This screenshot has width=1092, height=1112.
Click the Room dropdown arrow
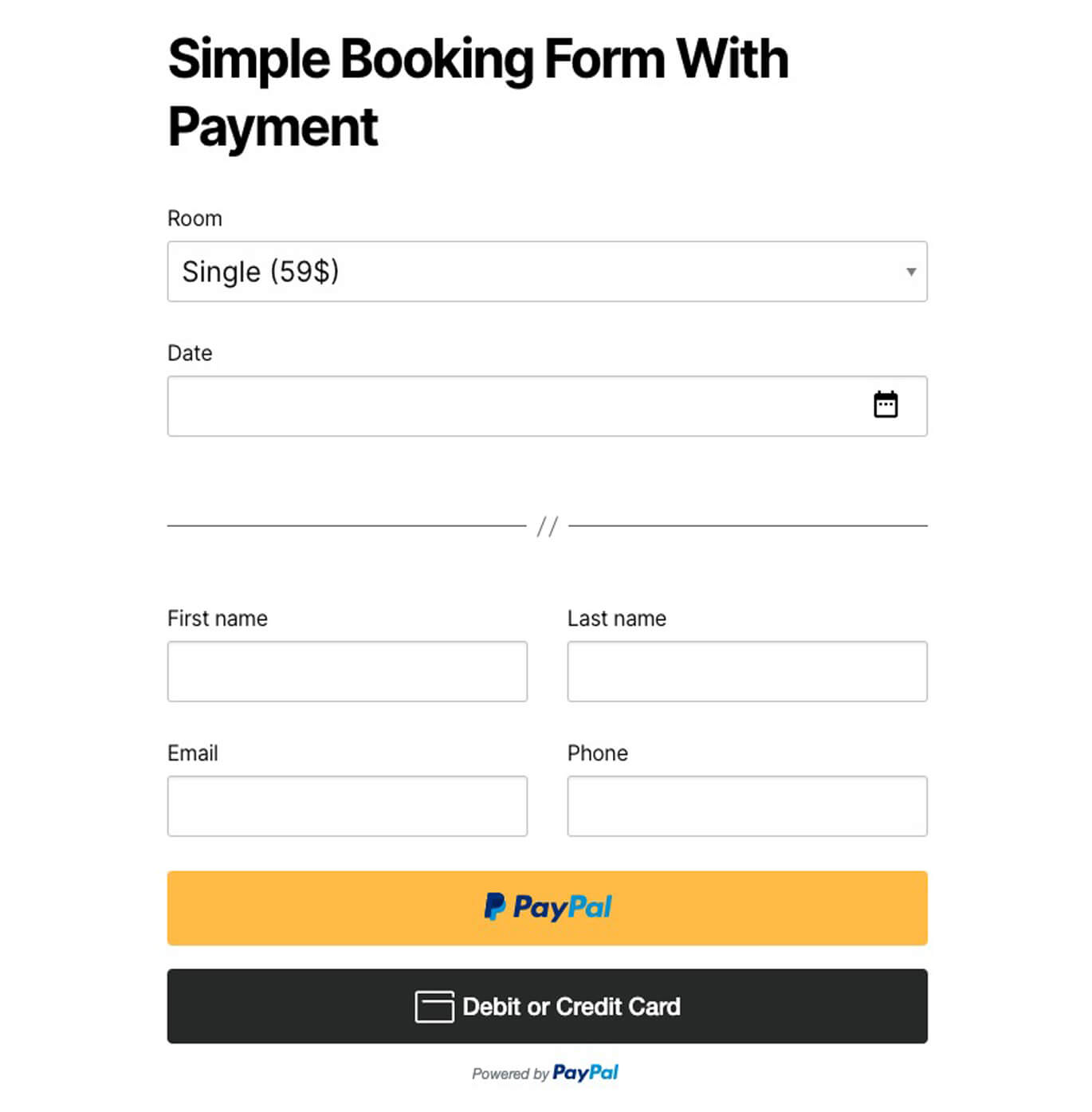910,272
